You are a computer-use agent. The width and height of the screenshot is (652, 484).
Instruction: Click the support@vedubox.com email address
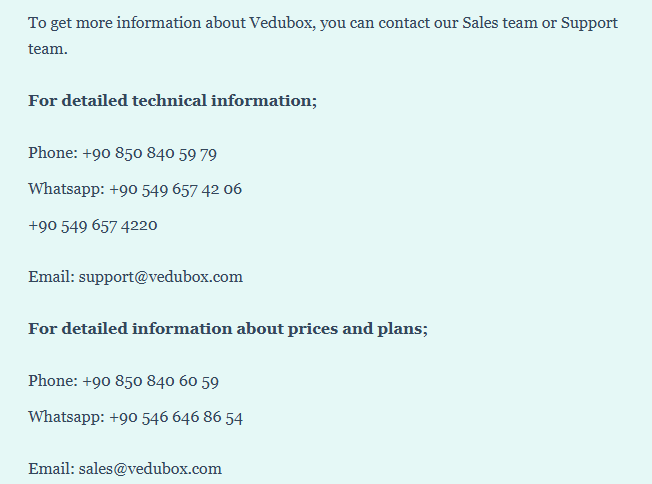(x=161, y=277)
